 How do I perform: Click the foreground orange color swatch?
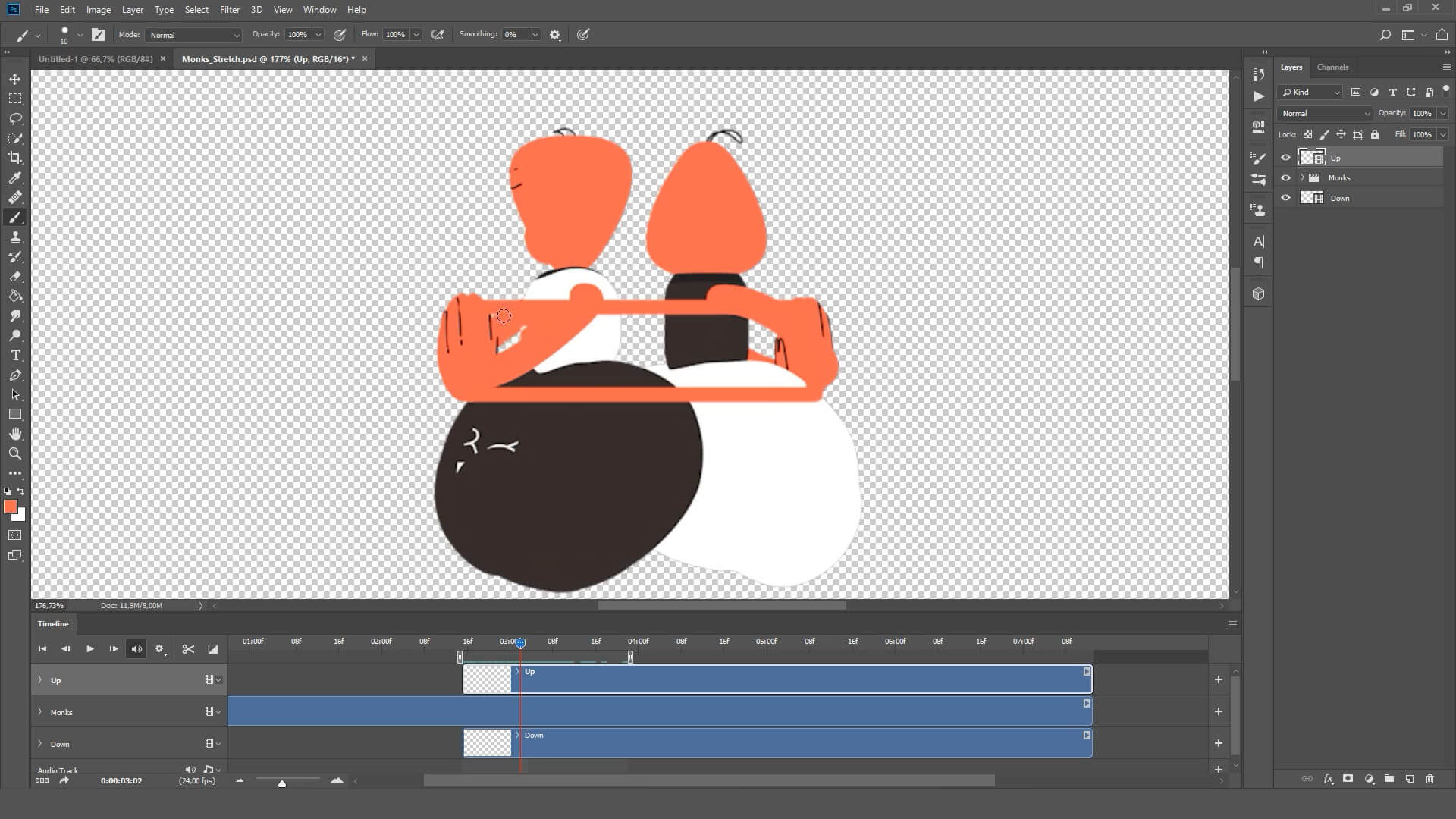[x=10, y=507]
